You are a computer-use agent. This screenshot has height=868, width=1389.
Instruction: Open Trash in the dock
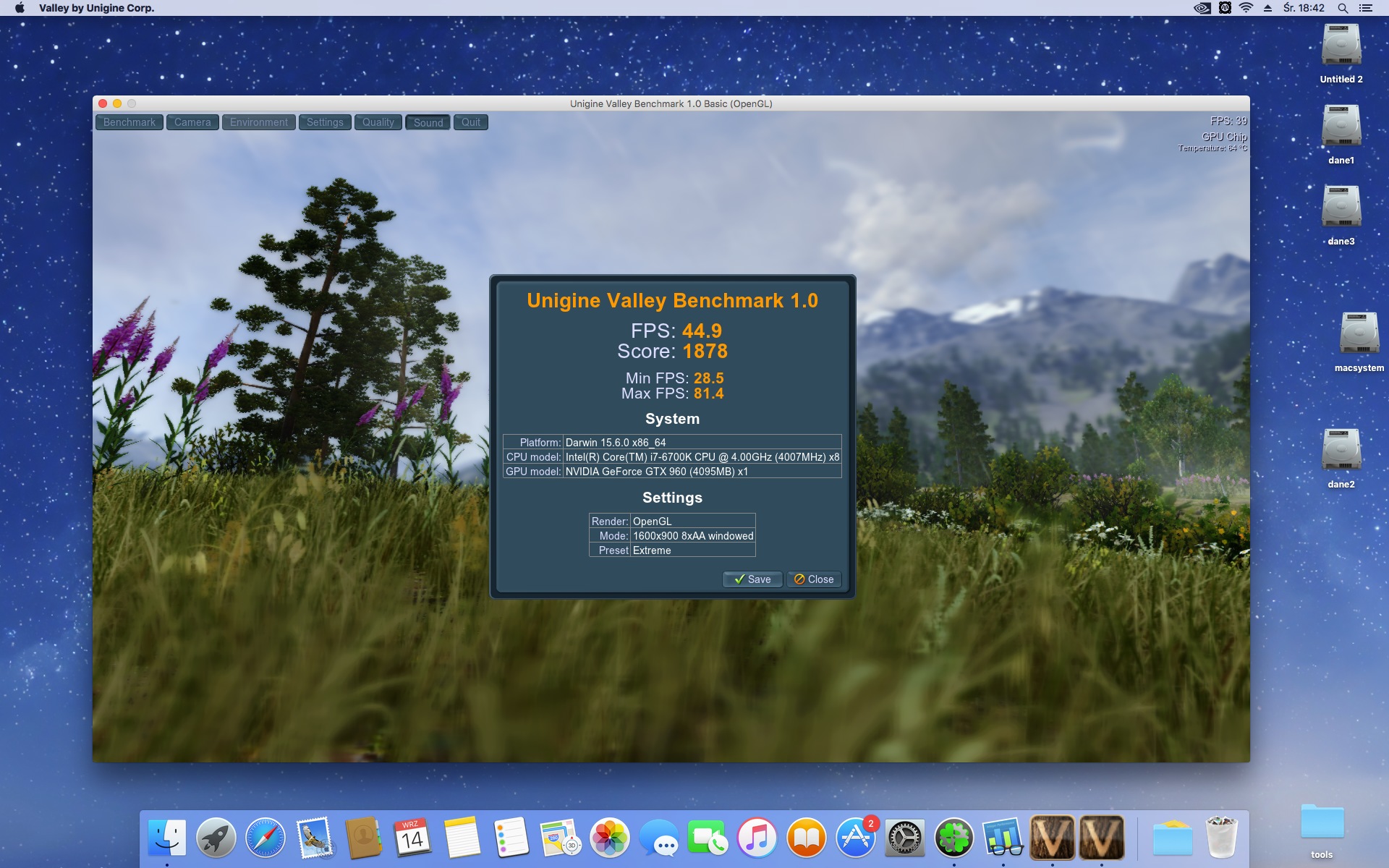point(1222,838)
